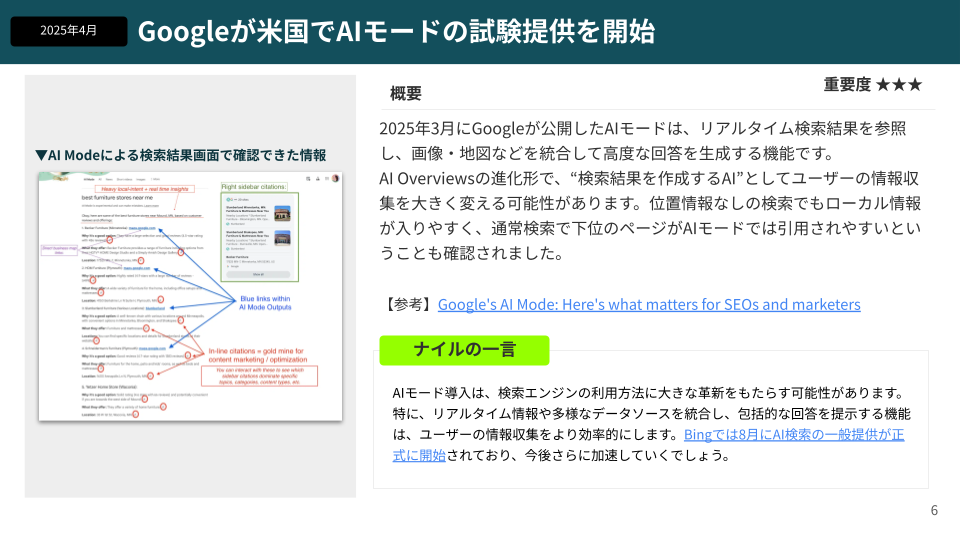Select the 2025年4月 date badge
960x540 pixels.
point(69,31)
